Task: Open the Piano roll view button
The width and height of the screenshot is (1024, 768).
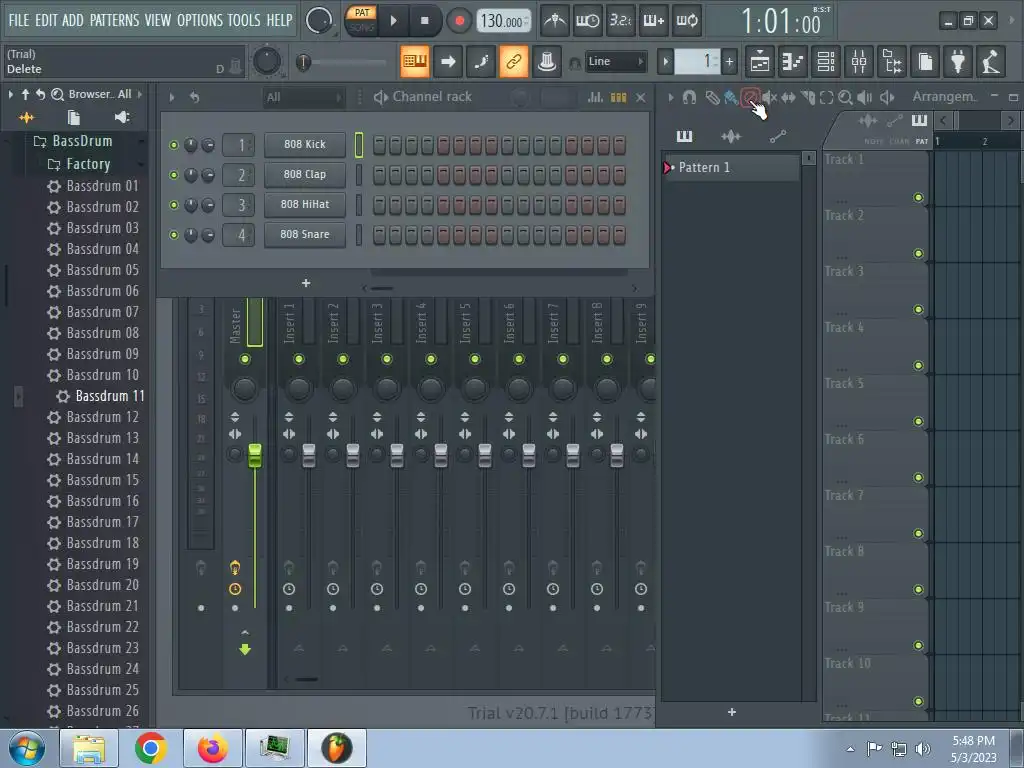Action: pos(793,62)
